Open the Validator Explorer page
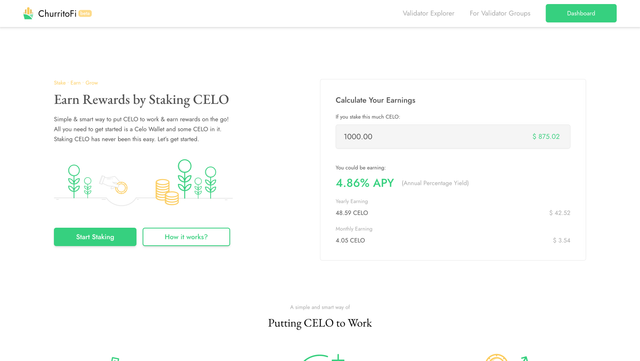Image resolution: width=640 pixels, height=361 pixels. [428, 13]
